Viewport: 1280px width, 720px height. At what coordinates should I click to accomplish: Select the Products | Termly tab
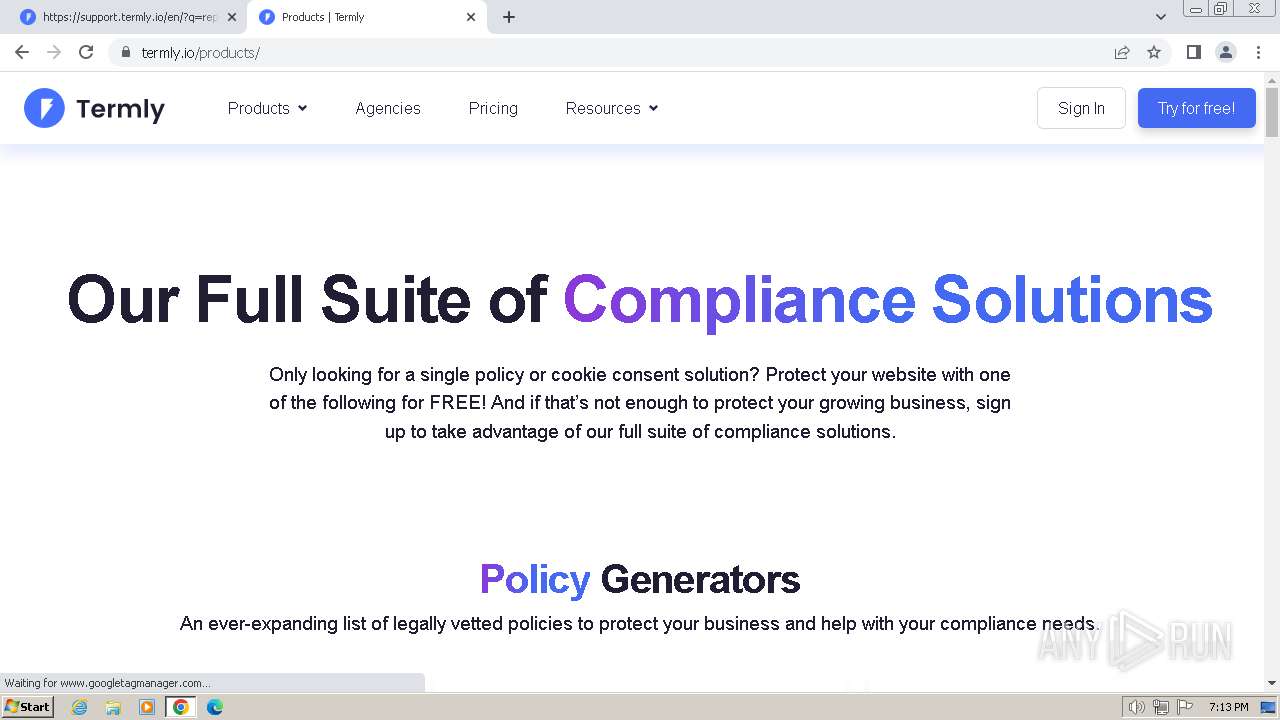click(367, 17)
